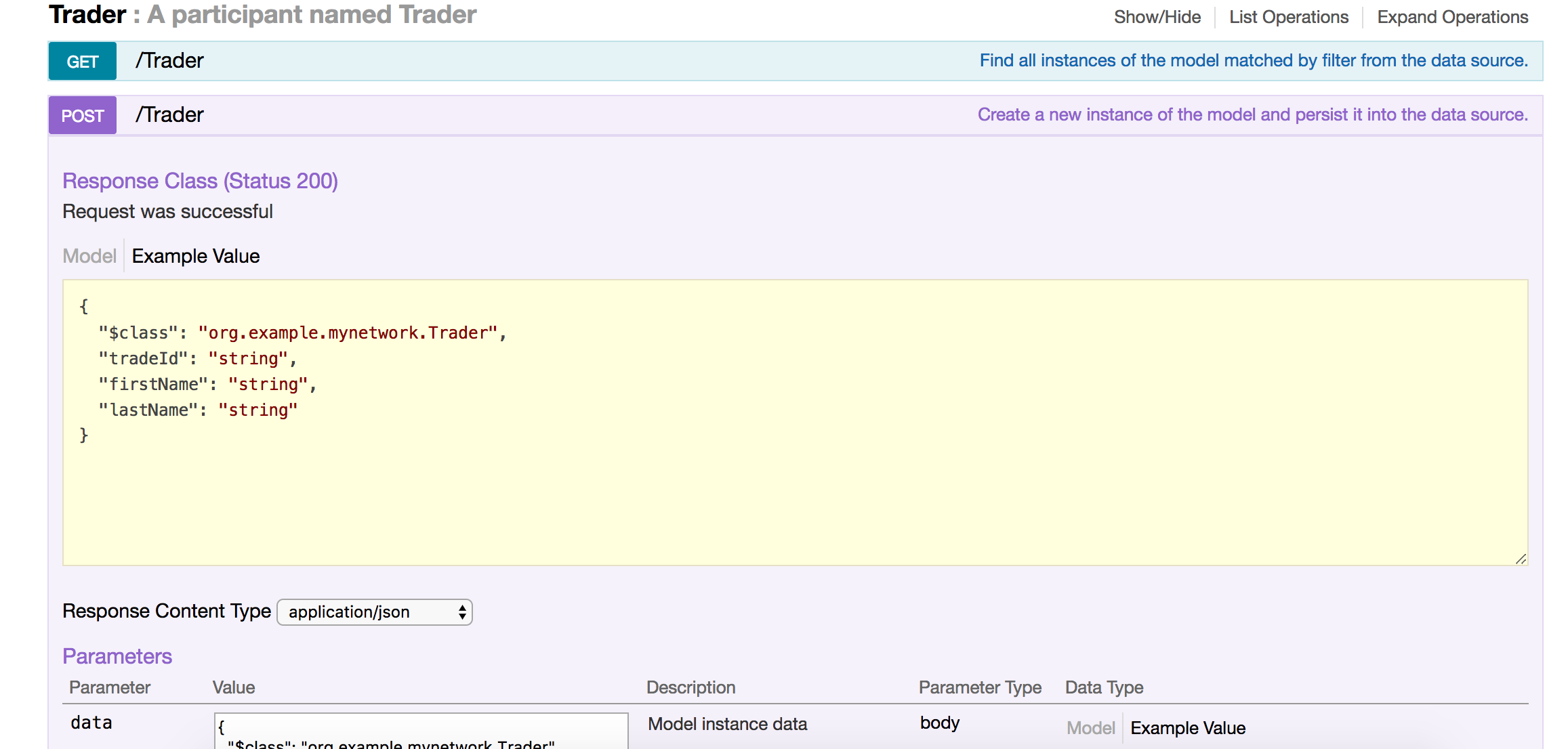The height and width of the screenshot is (749, 1568).
Task: Click Expand Operations link
Action: click(1453, 17)
